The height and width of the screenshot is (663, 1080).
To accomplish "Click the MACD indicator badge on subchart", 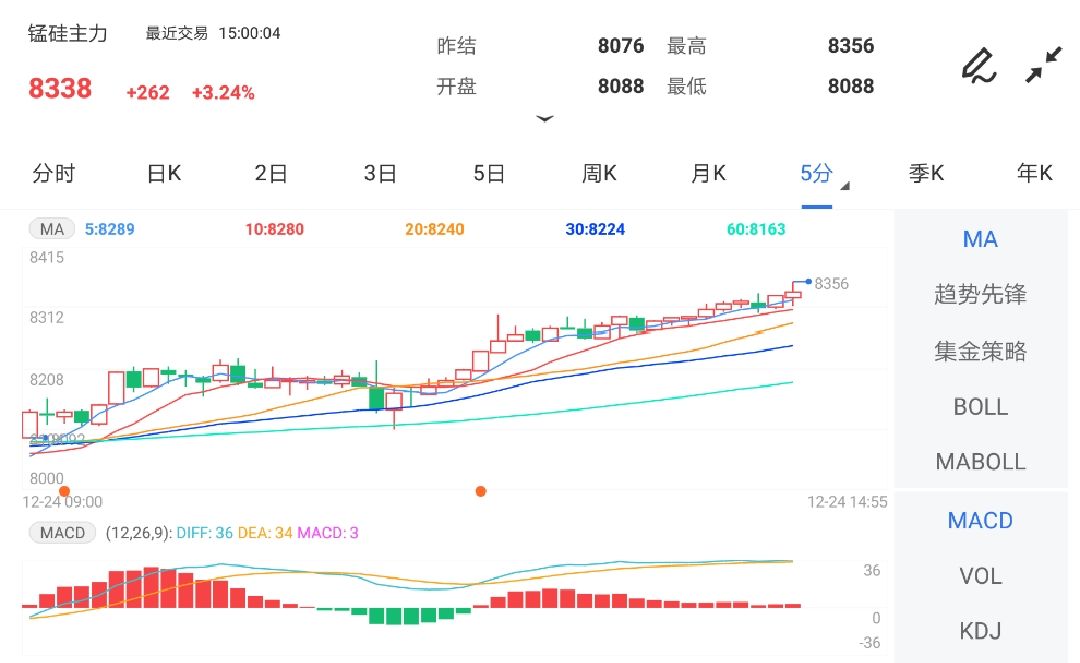I will 62,533.
